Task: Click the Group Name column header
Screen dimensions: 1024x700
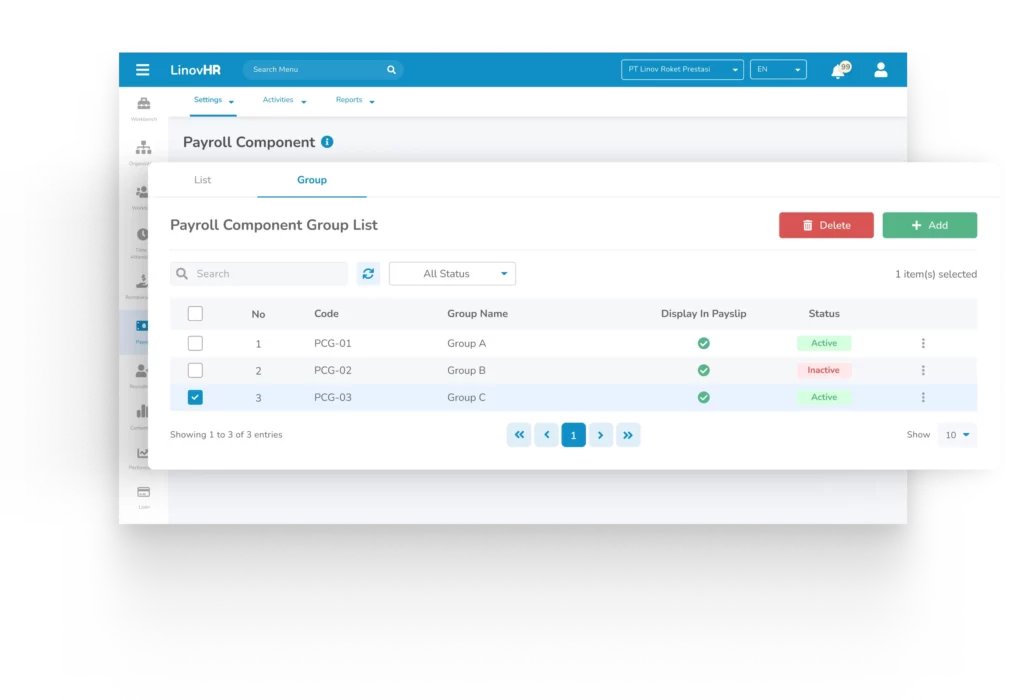Action: click(477, 313)
